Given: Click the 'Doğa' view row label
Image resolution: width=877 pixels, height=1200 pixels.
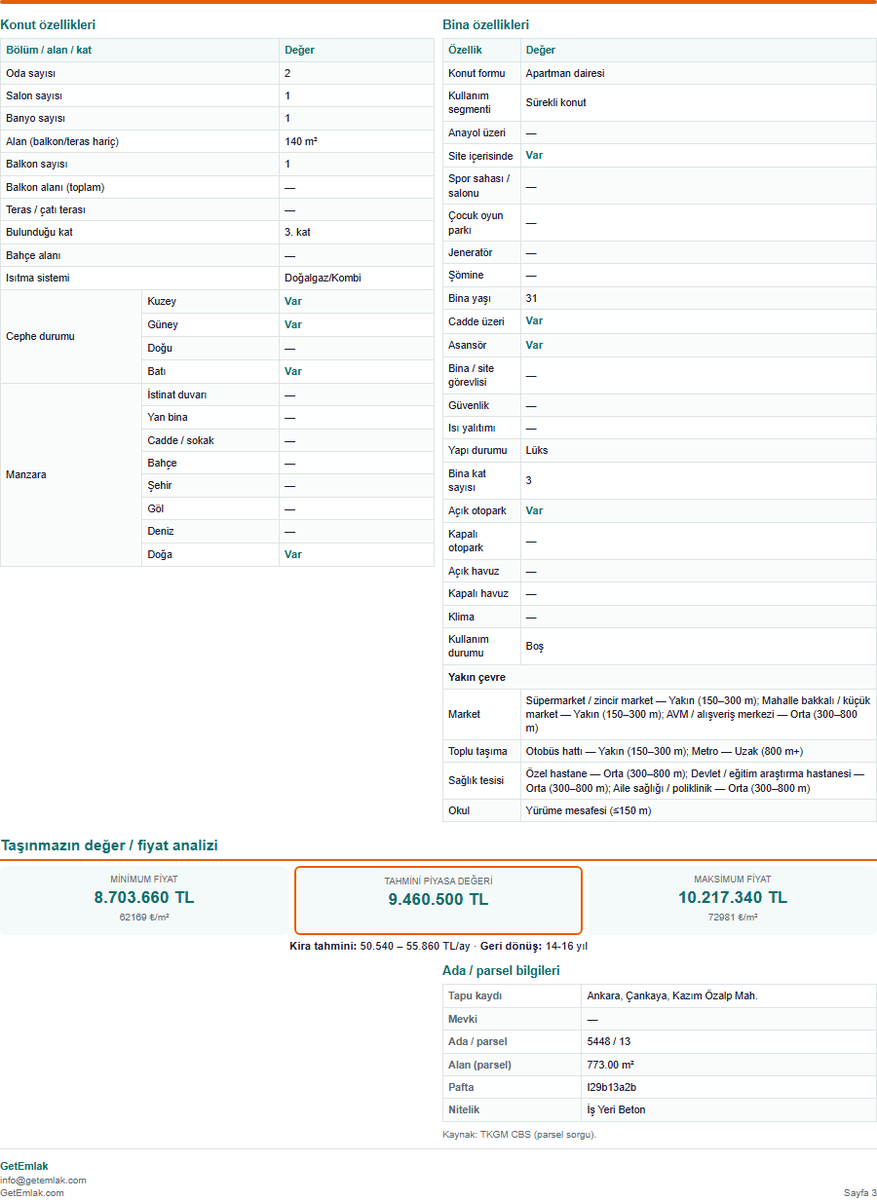Looking at the screenshot, I should coord(160,554).
